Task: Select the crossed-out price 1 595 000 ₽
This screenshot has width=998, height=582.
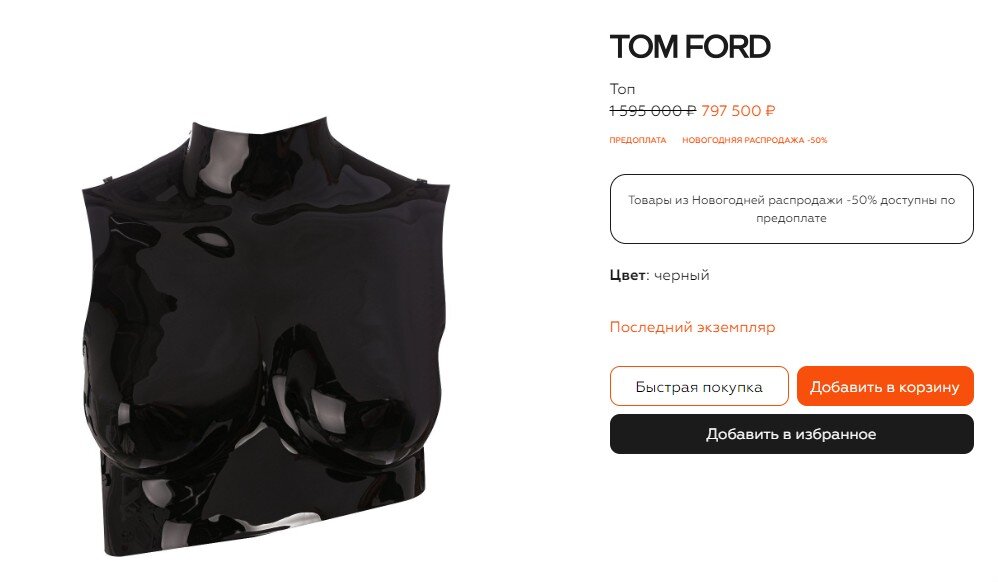Action: tap(652, 111)
